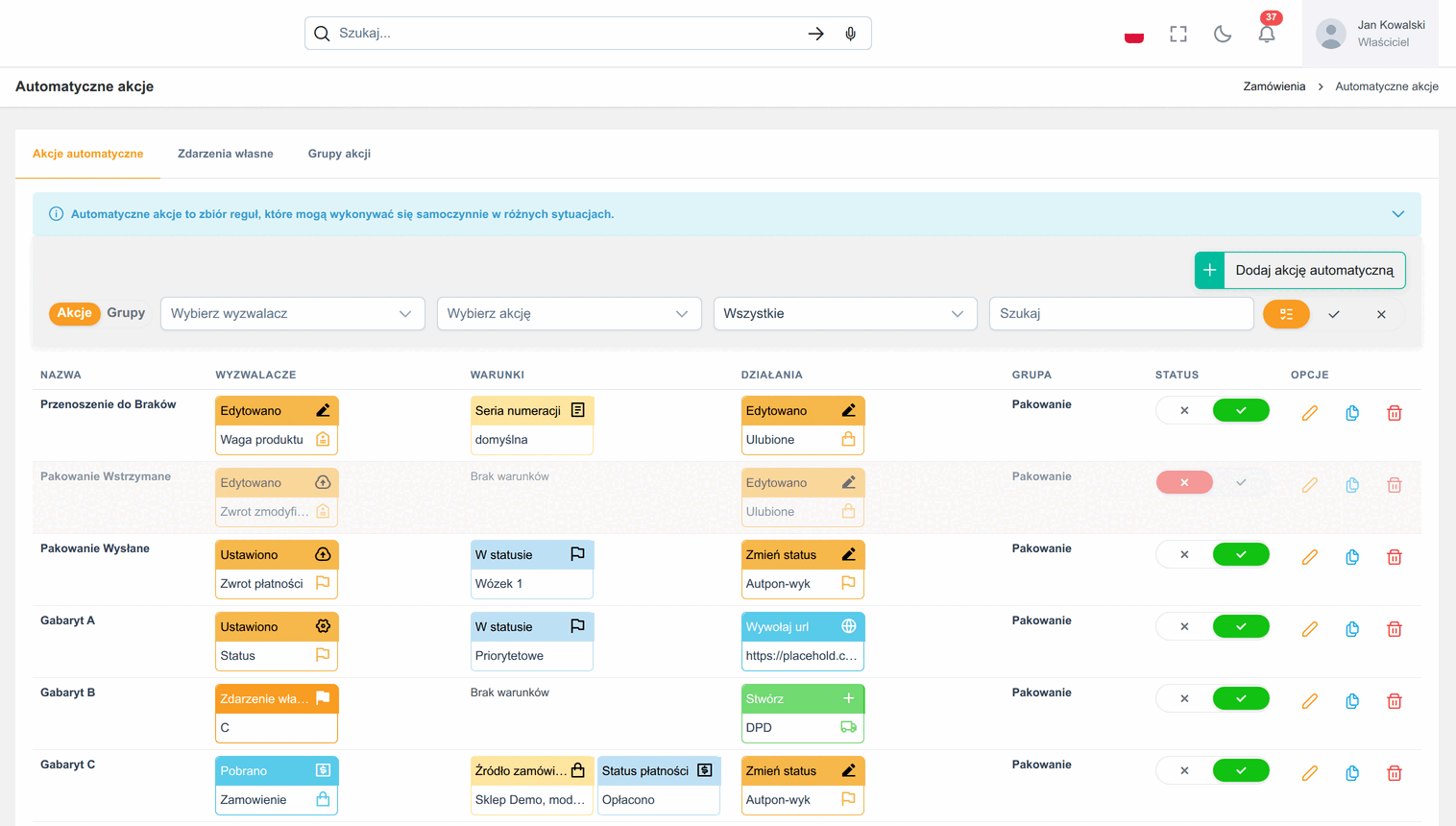Select the Akcje automatyczne tab
The height and width of the screenshot is (826, 1456).
[88, 154]
